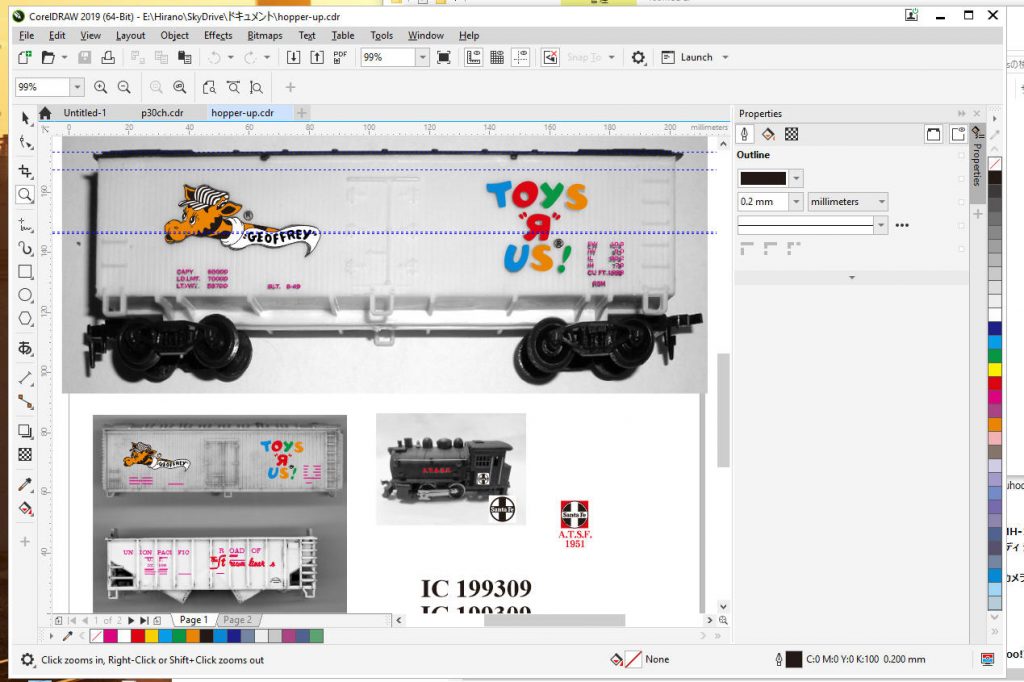Open the Options gear in toolbar

click(x=638, y=57)
